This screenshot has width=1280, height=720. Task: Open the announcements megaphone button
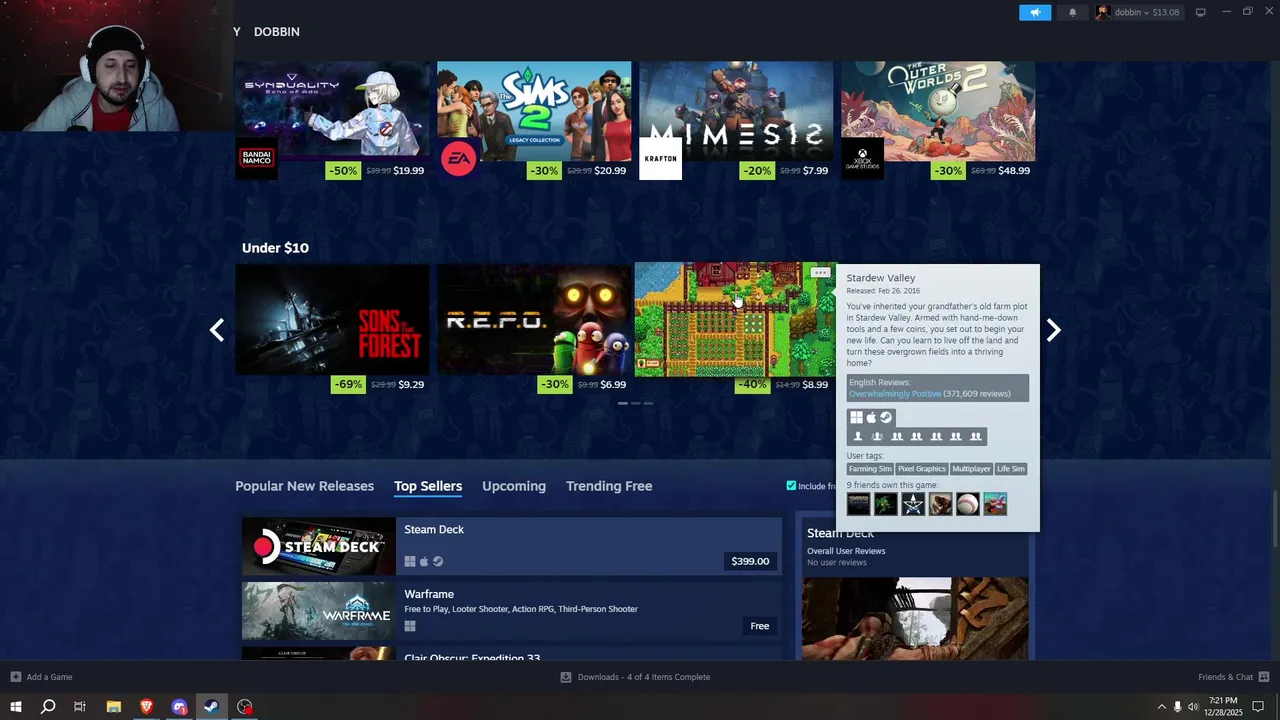(x=1035, y=12)
